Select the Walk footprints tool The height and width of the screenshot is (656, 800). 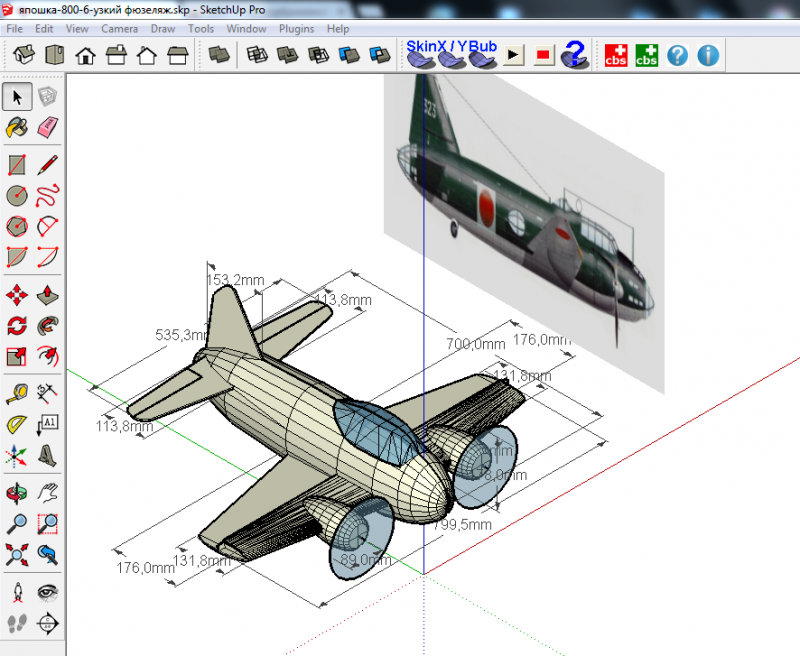[17, 623]
